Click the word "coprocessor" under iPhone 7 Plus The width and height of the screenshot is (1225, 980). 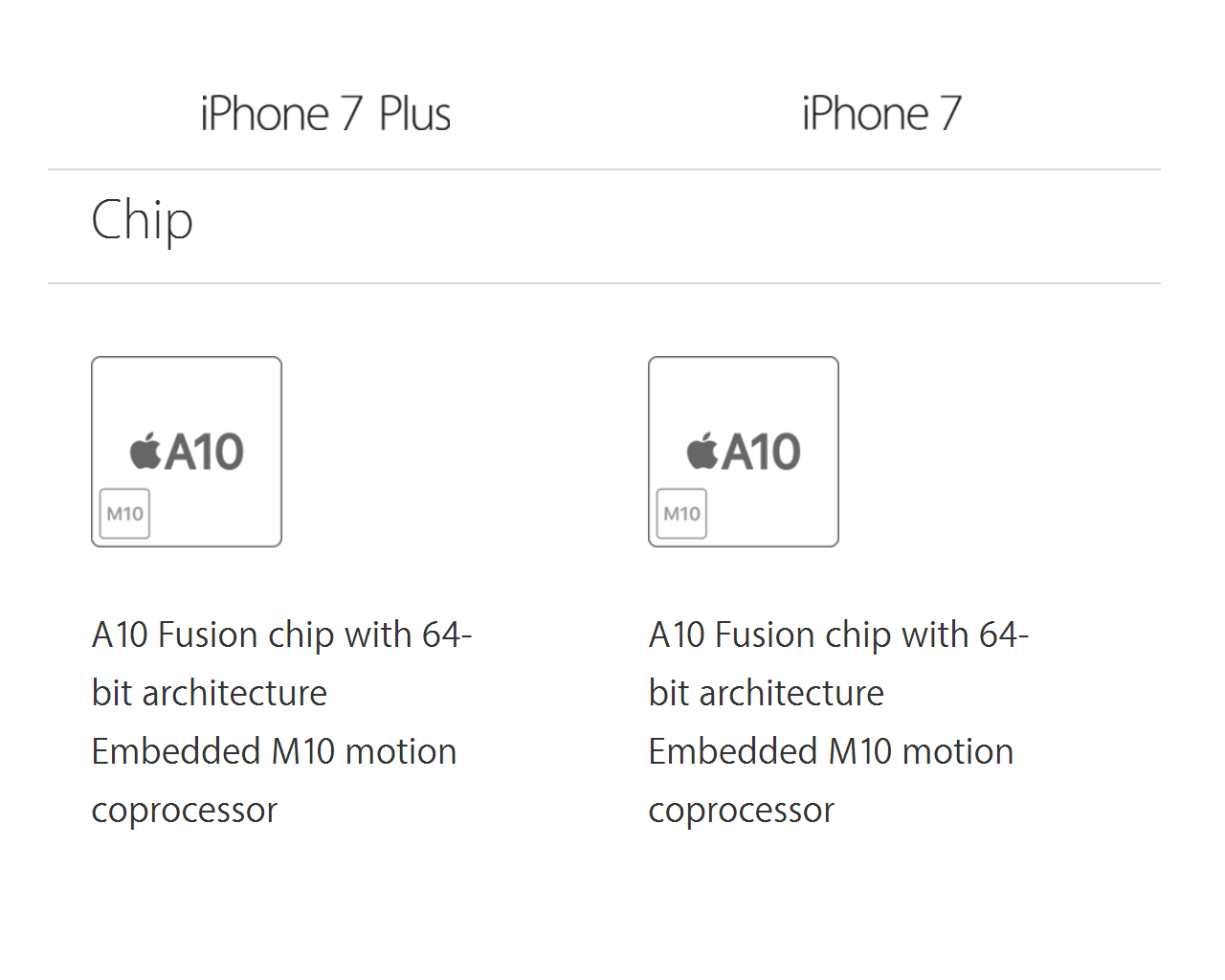pyautogui.click(x=185, y=811)
